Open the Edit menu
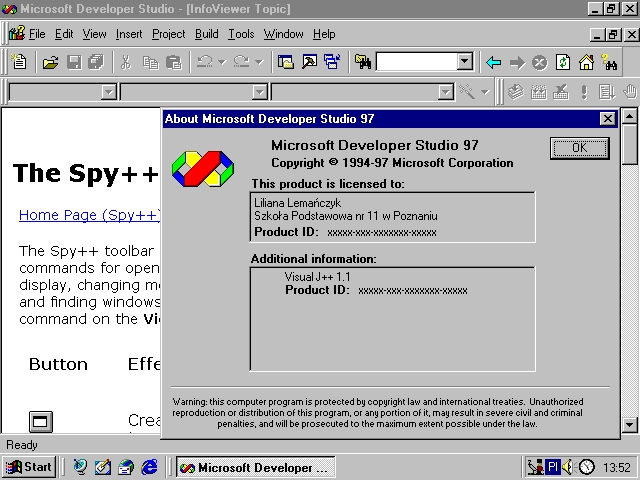640x480 pixels. coord(64,34)
